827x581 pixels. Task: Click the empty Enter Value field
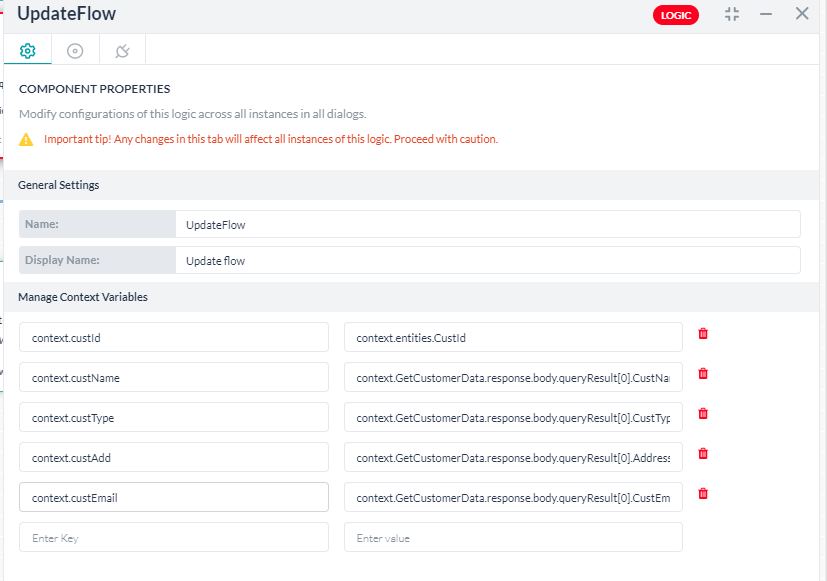[512, 537]
